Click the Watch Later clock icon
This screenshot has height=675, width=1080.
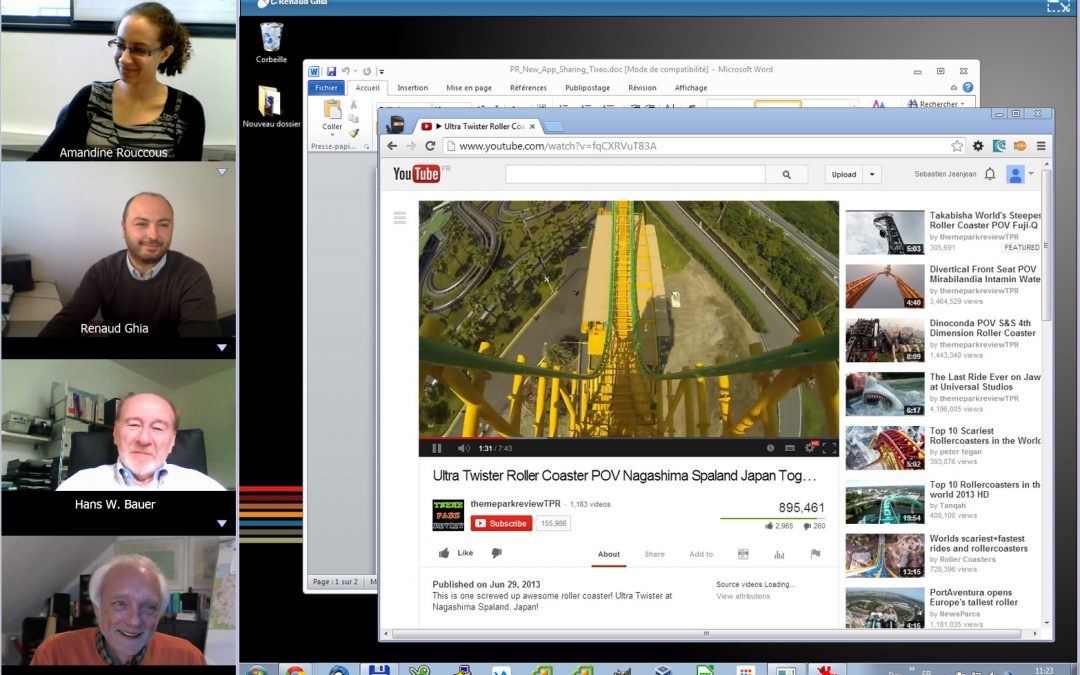click(x=770, y=448)
